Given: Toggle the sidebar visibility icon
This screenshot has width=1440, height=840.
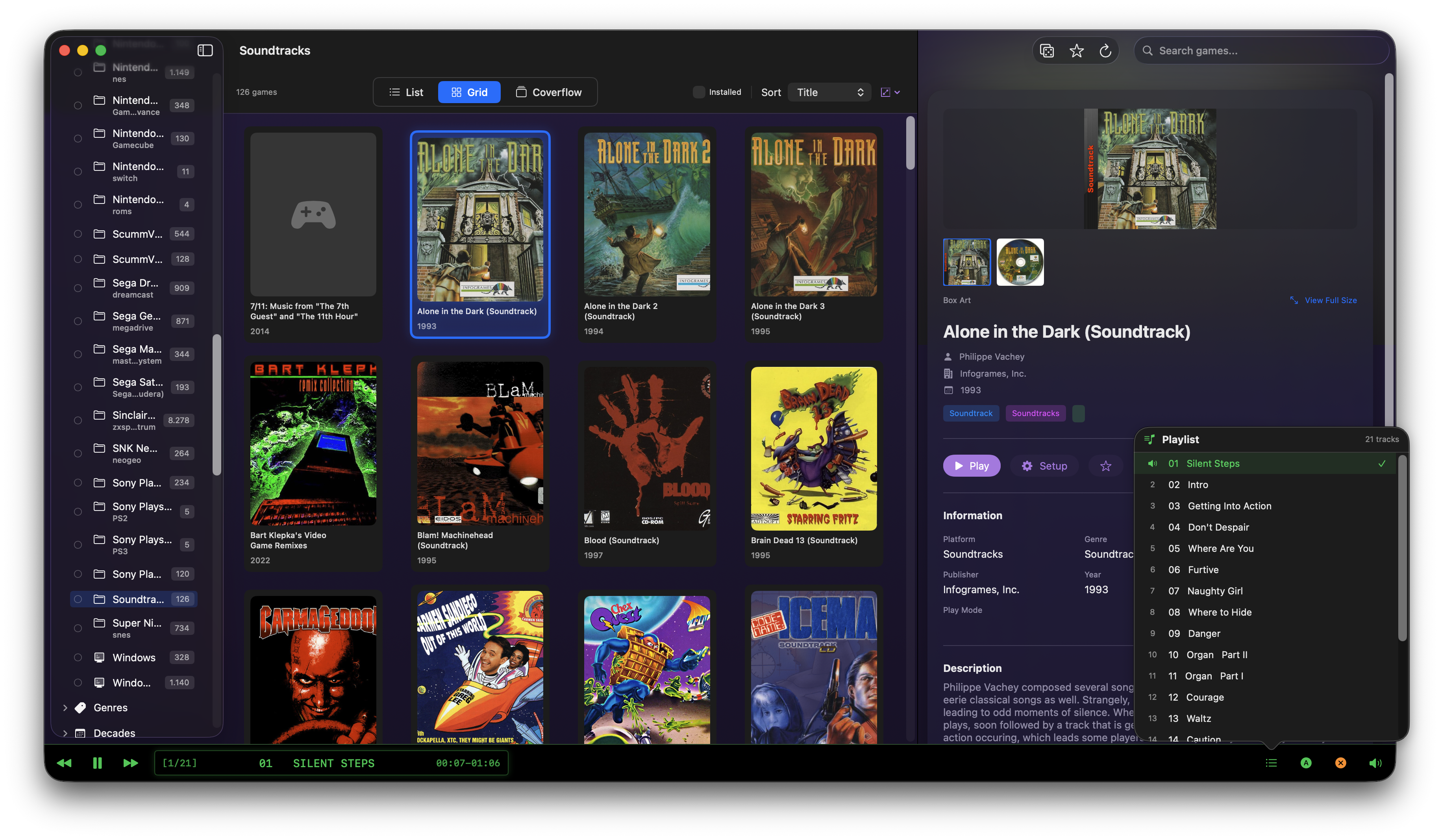Looking at the screenshot, I should coord(205,50).
